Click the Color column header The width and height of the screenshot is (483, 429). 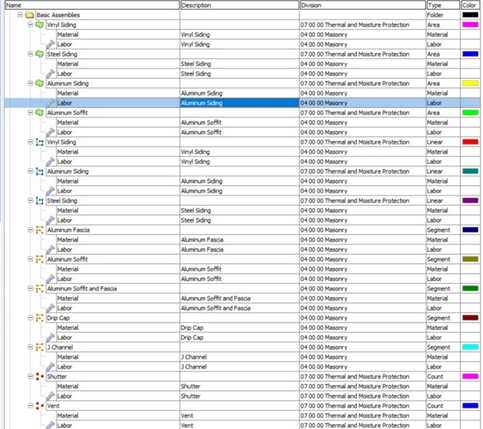pos(471,5)
